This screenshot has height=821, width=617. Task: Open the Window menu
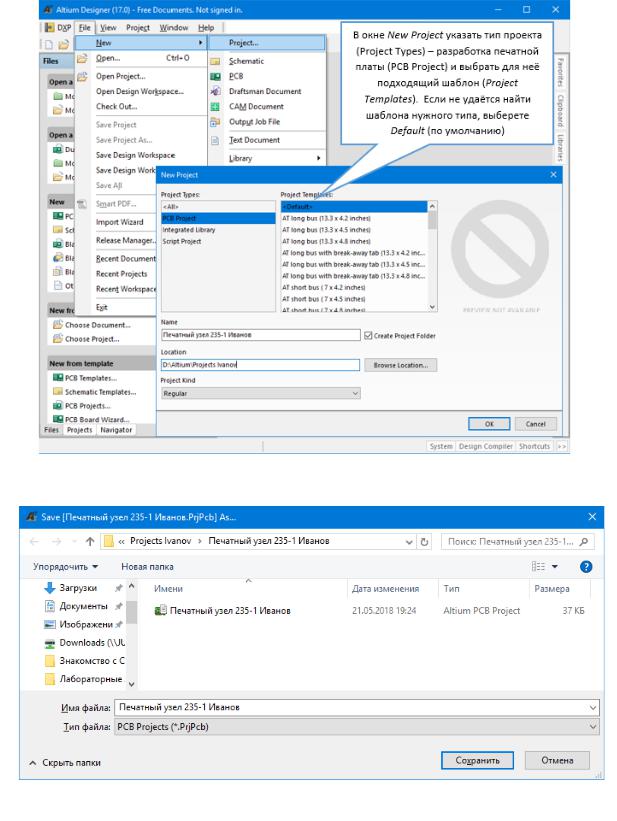(x=173, y=28)
